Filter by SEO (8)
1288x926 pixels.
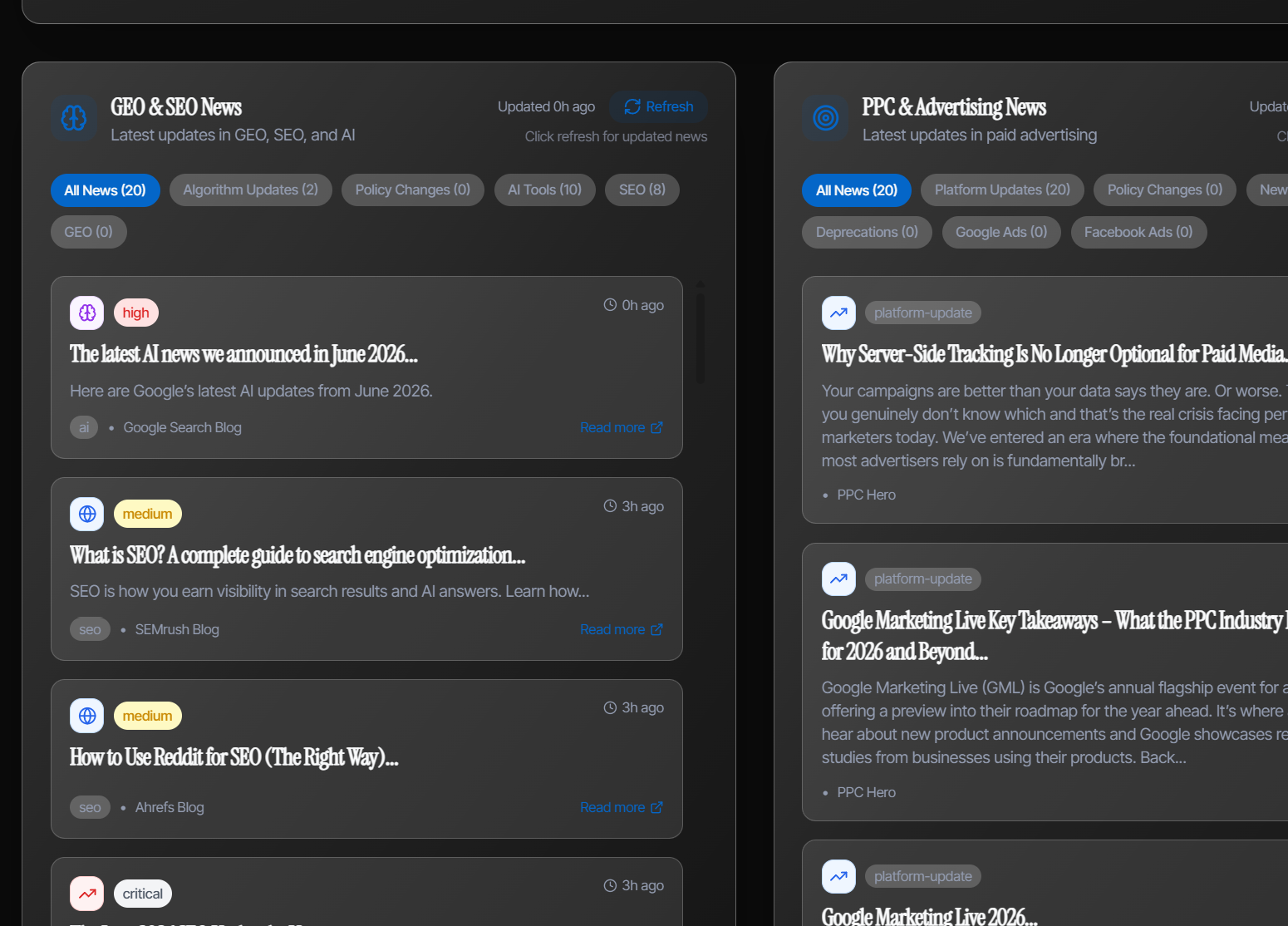tap(642, 190)
